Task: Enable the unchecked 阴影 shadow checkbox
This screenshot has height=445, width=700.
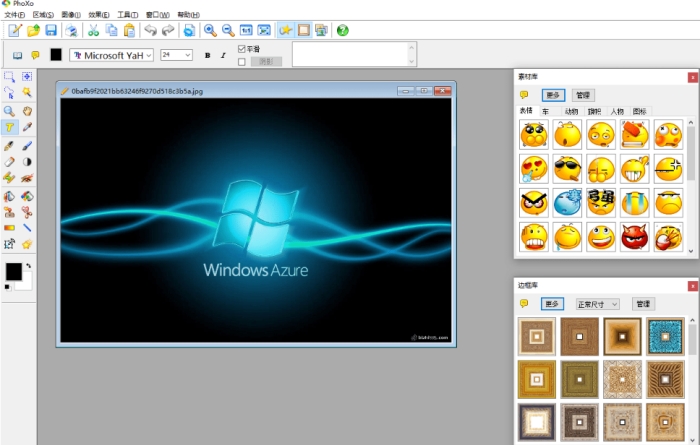Action: pyautogui.click(x=241, y=62)
